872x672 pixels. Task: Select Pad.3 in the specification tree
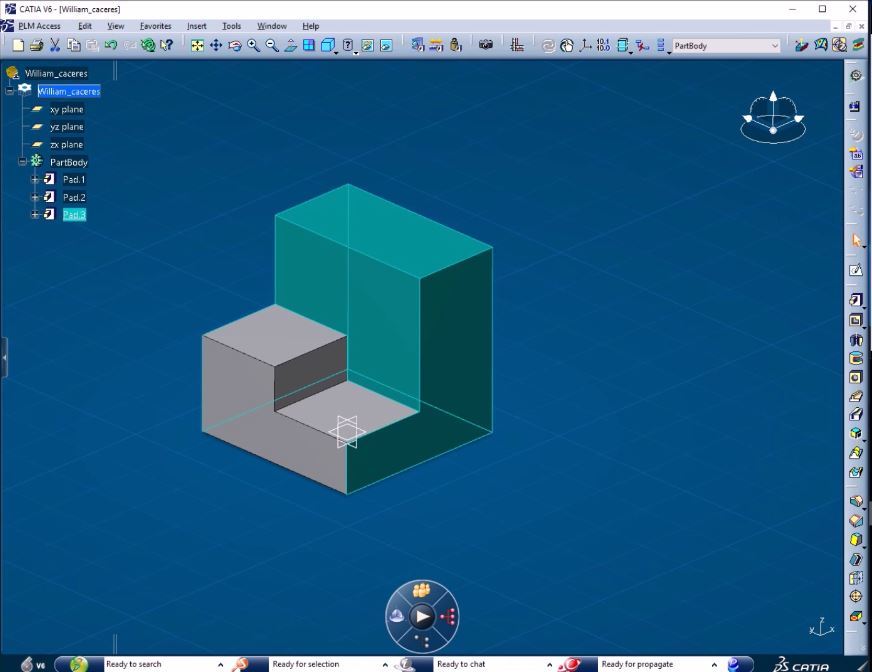coord(74,215)
